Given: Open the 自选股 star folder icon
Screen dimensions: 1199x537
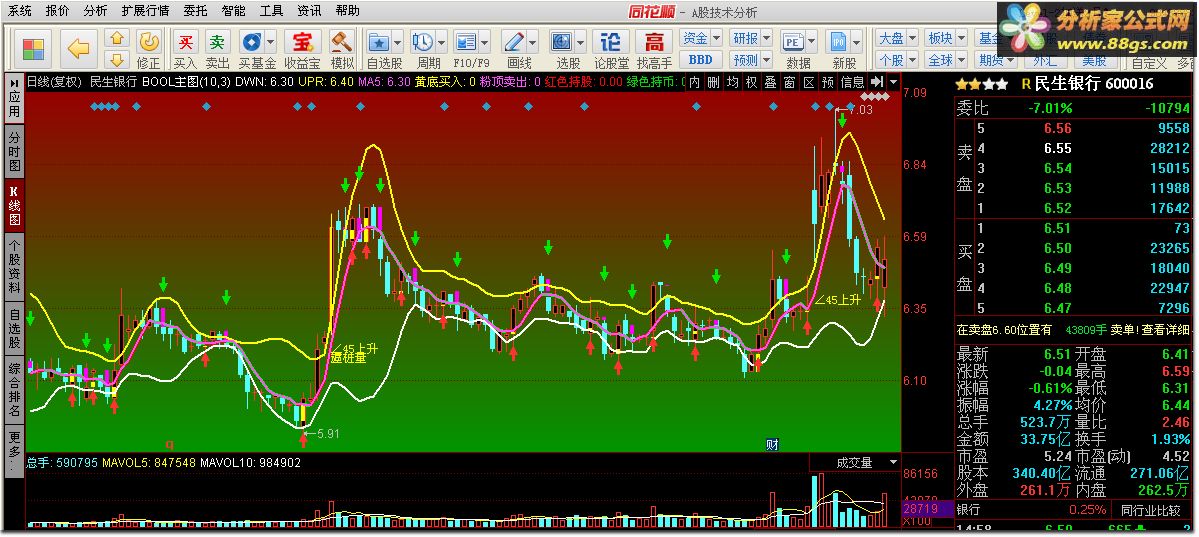Looking at the screenshot, I should pyautogui.click(x=379, y=41).
